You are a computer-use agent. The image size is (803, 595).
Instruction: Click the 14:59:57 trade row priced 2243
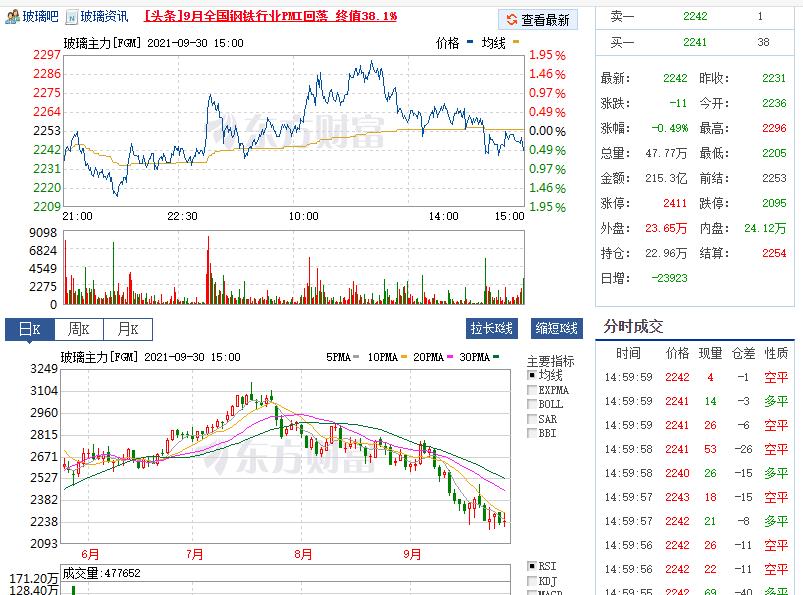[x=695, y=497]
